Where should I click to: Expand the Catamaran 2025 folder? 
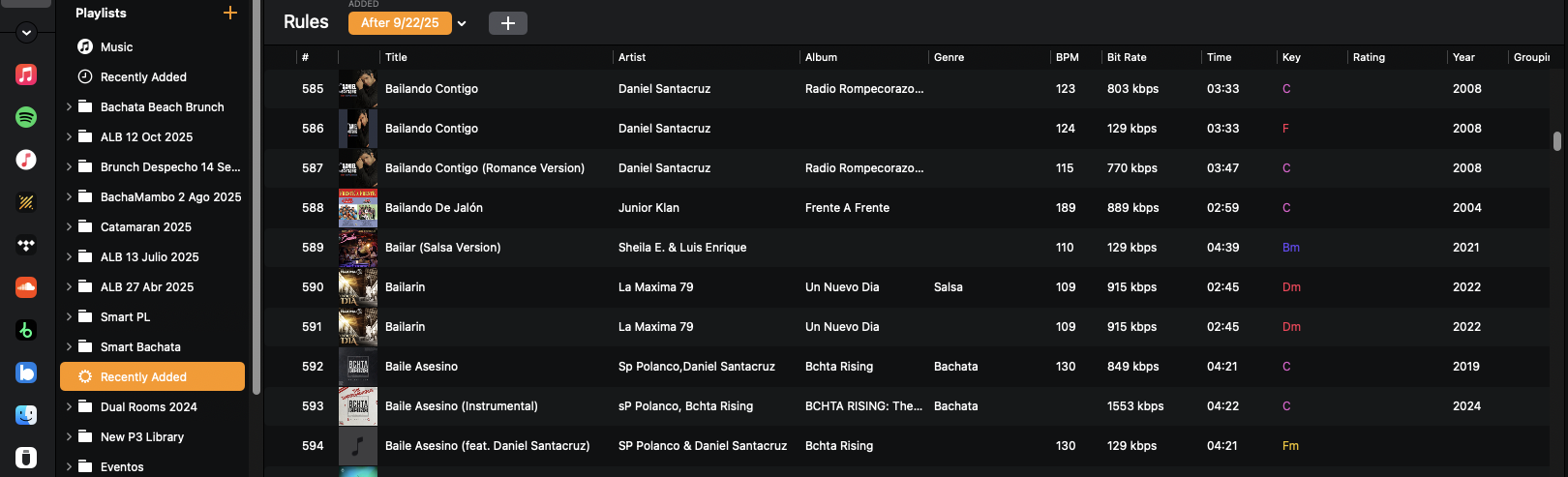[x=69, y=227]
